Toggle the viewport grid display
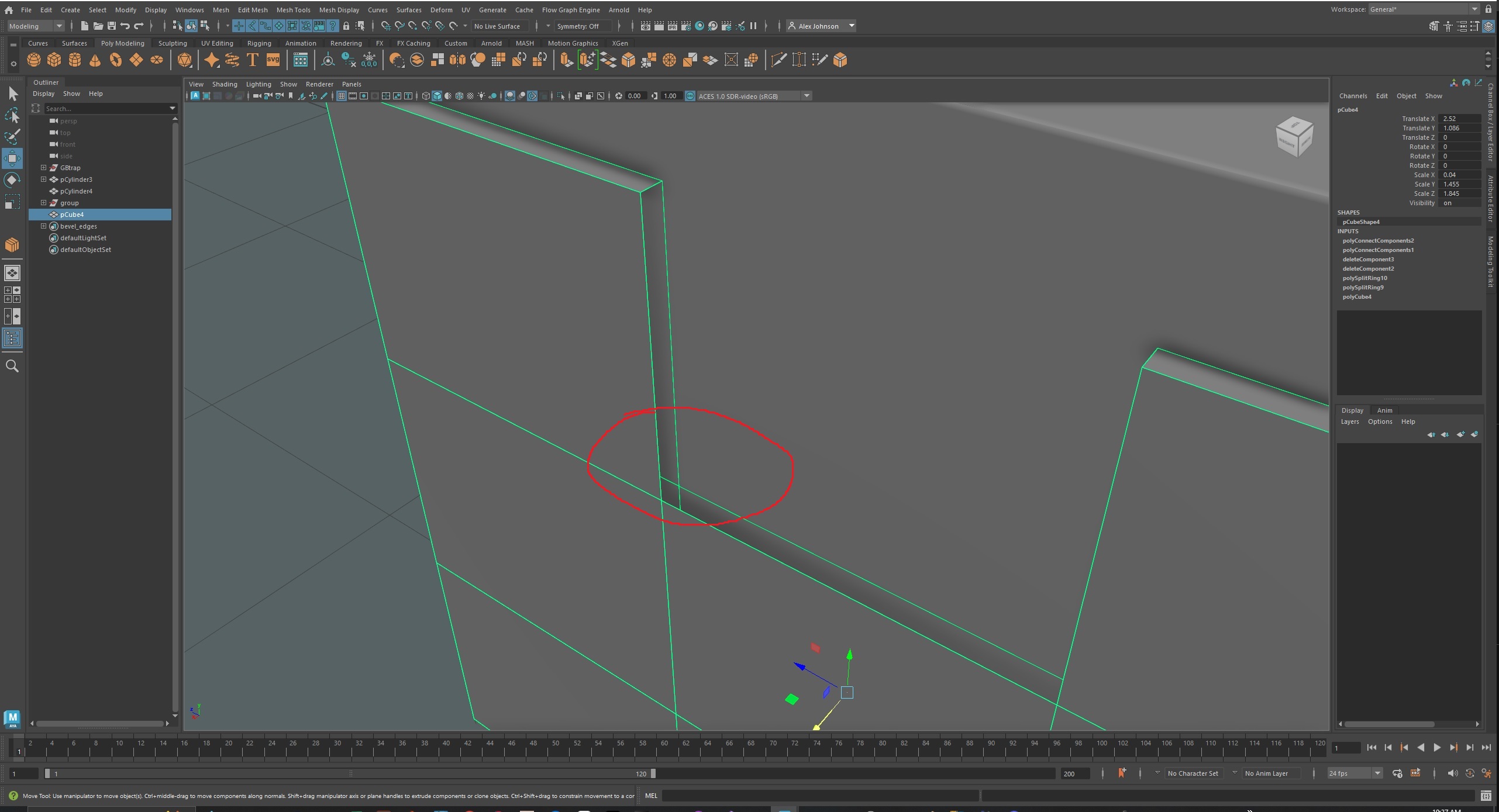 (342, 96)
